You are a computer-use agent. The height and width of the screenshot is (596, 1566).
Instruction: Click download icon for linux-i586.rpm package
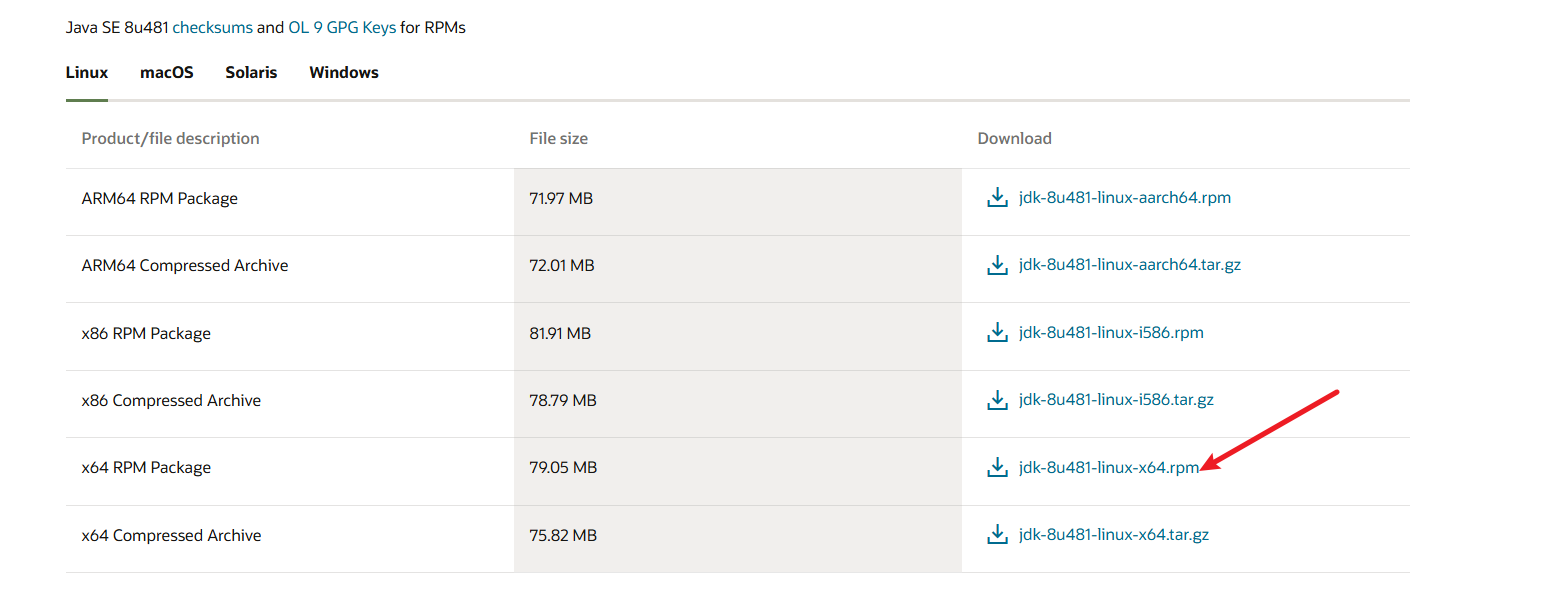(x=997, y=332)
